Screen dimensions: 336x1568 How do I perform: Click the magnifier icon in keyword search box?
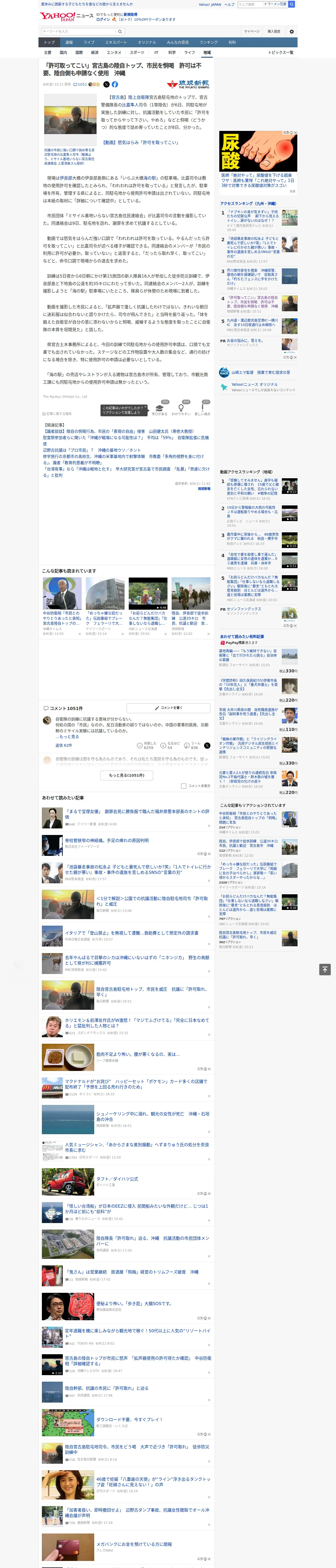(120, 31)
